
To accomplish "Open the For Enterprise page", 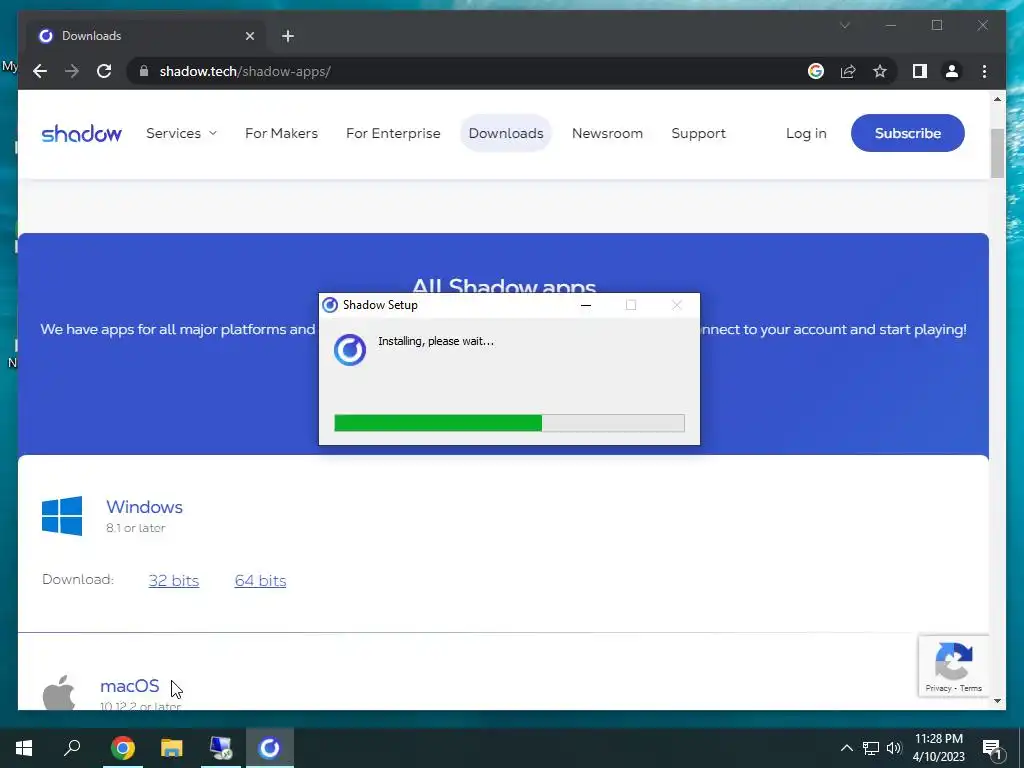I will (x=393, y=133).
